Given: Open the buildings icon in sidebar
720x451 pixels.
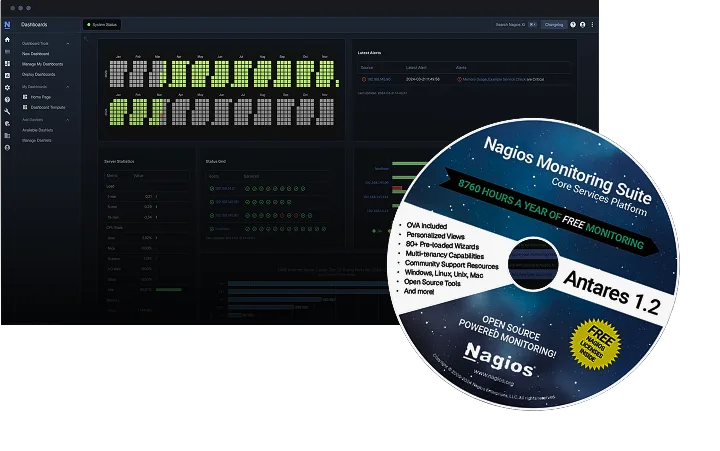Looking at the screenshot, I should pos(7,135).
